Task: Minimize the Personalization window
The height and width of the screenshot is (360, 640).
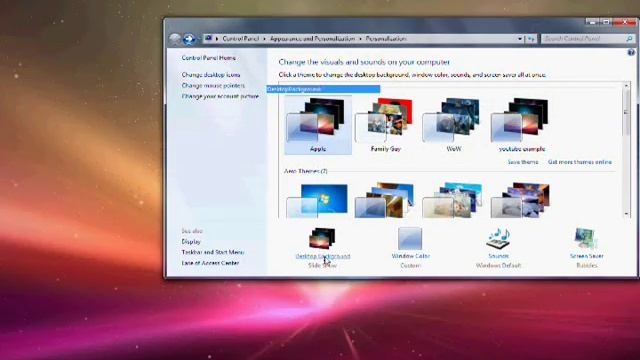Action: click(592, 22)
